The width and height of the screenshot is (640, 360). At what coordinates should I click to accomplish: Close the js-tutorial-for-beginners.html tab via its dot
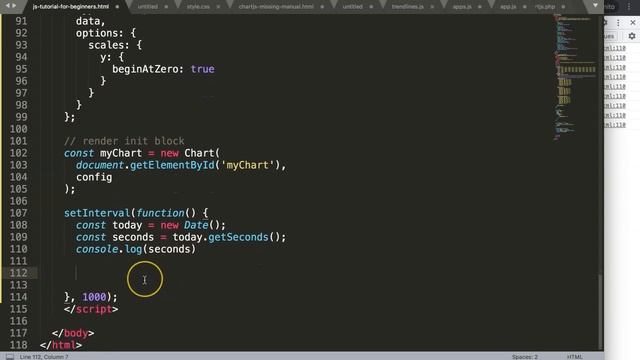117,7
